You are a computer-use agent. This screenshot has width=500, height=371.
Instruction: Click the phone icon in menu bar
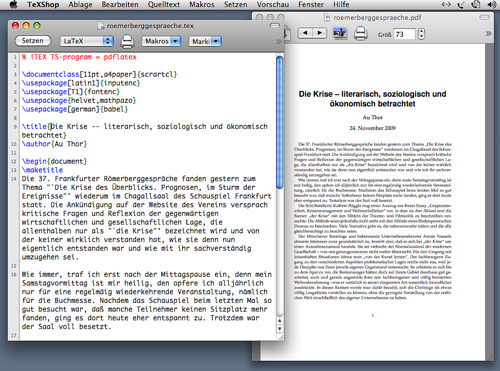coord(461,4)
